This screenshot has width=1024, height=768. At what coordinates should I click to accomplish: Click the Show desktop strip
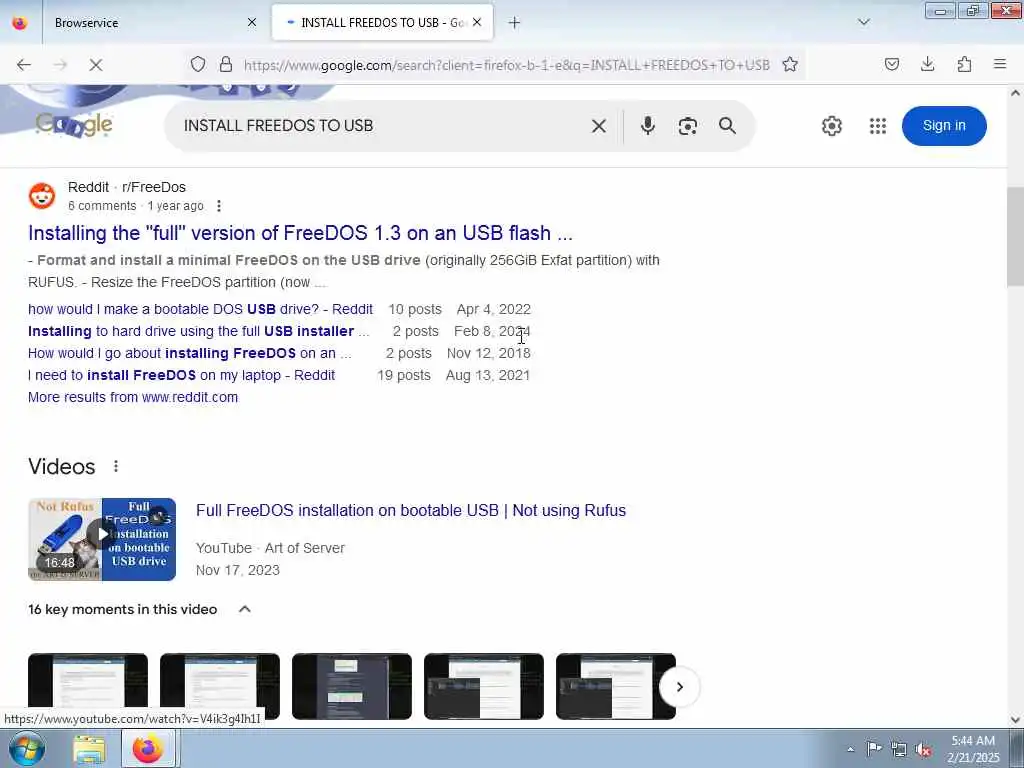(x=1017, y=748)
